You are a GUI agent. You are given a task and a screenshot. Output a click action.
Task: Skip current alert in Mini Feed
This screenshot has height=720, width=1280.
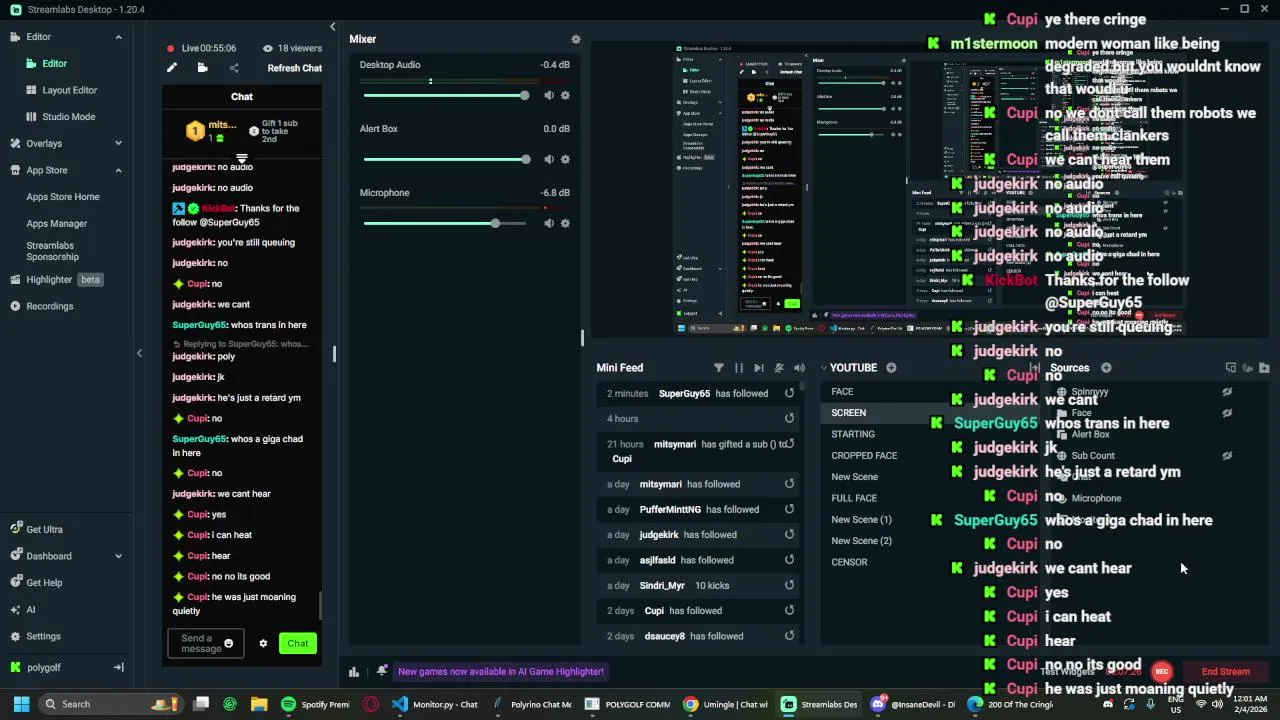click(x=759, y=368)
